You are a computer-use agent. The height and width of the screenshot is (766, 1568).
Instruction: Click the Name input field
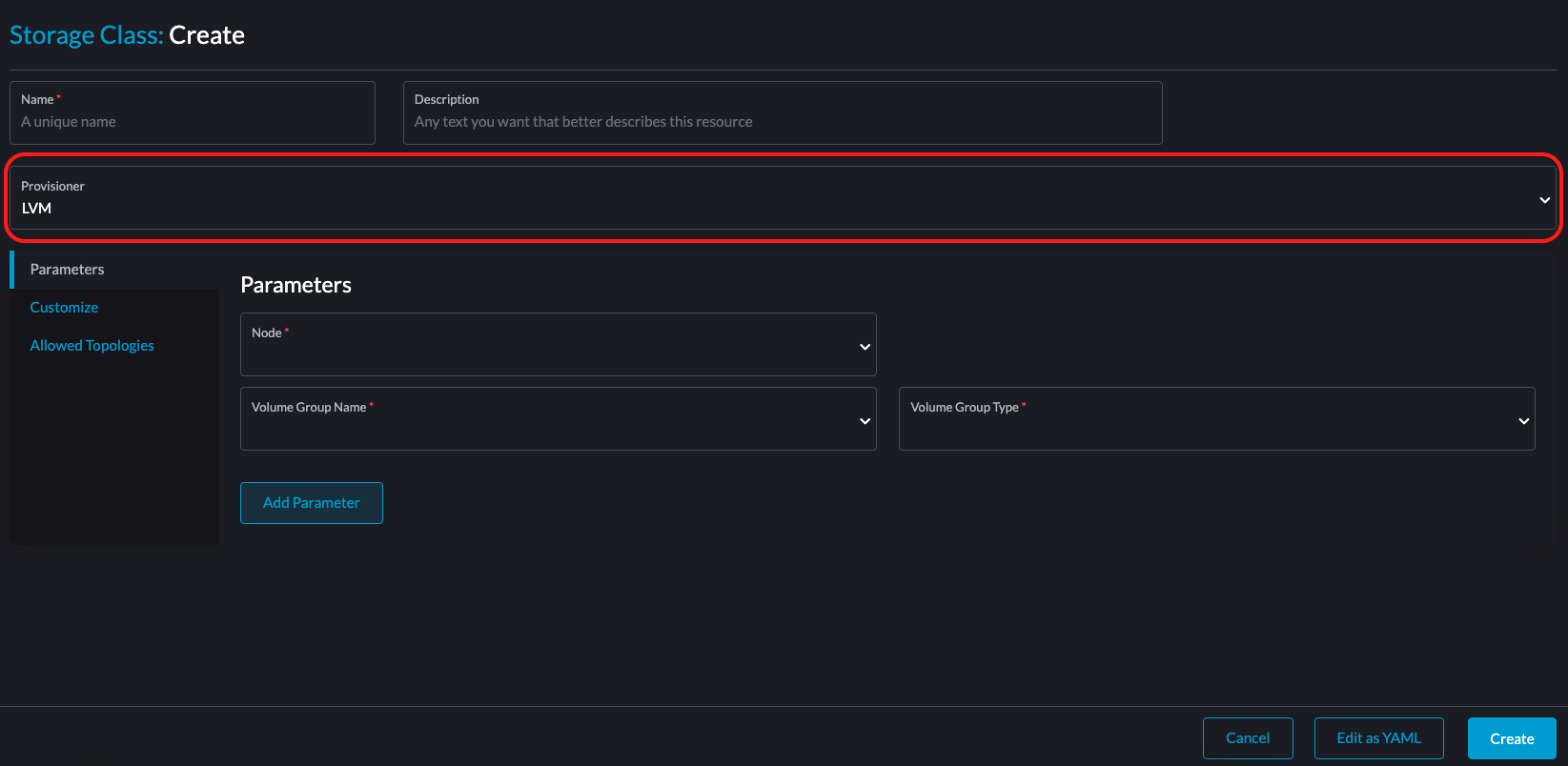191,121
